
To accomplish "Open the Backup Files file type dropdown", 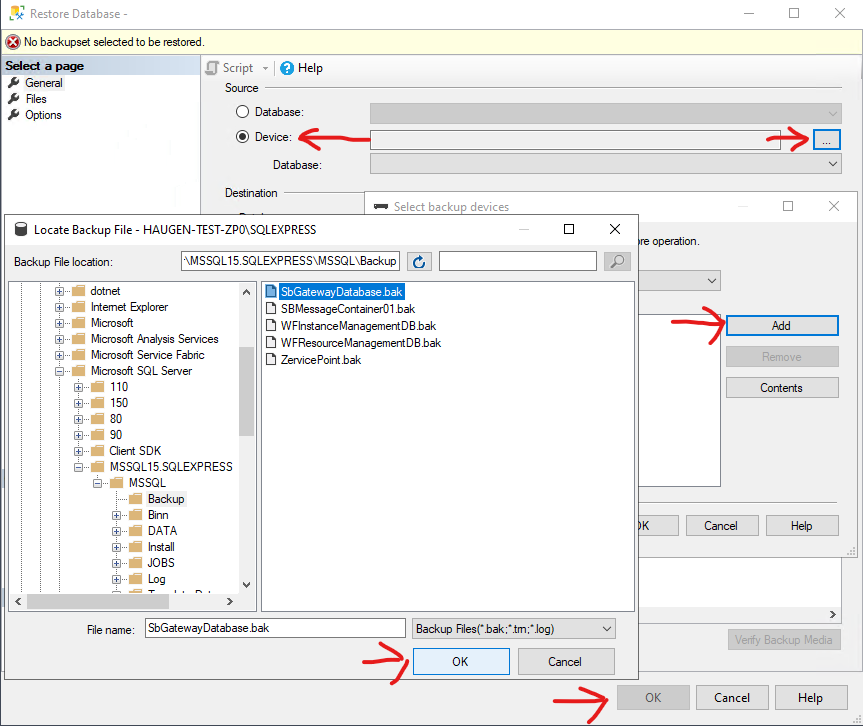I will [604, 627].
